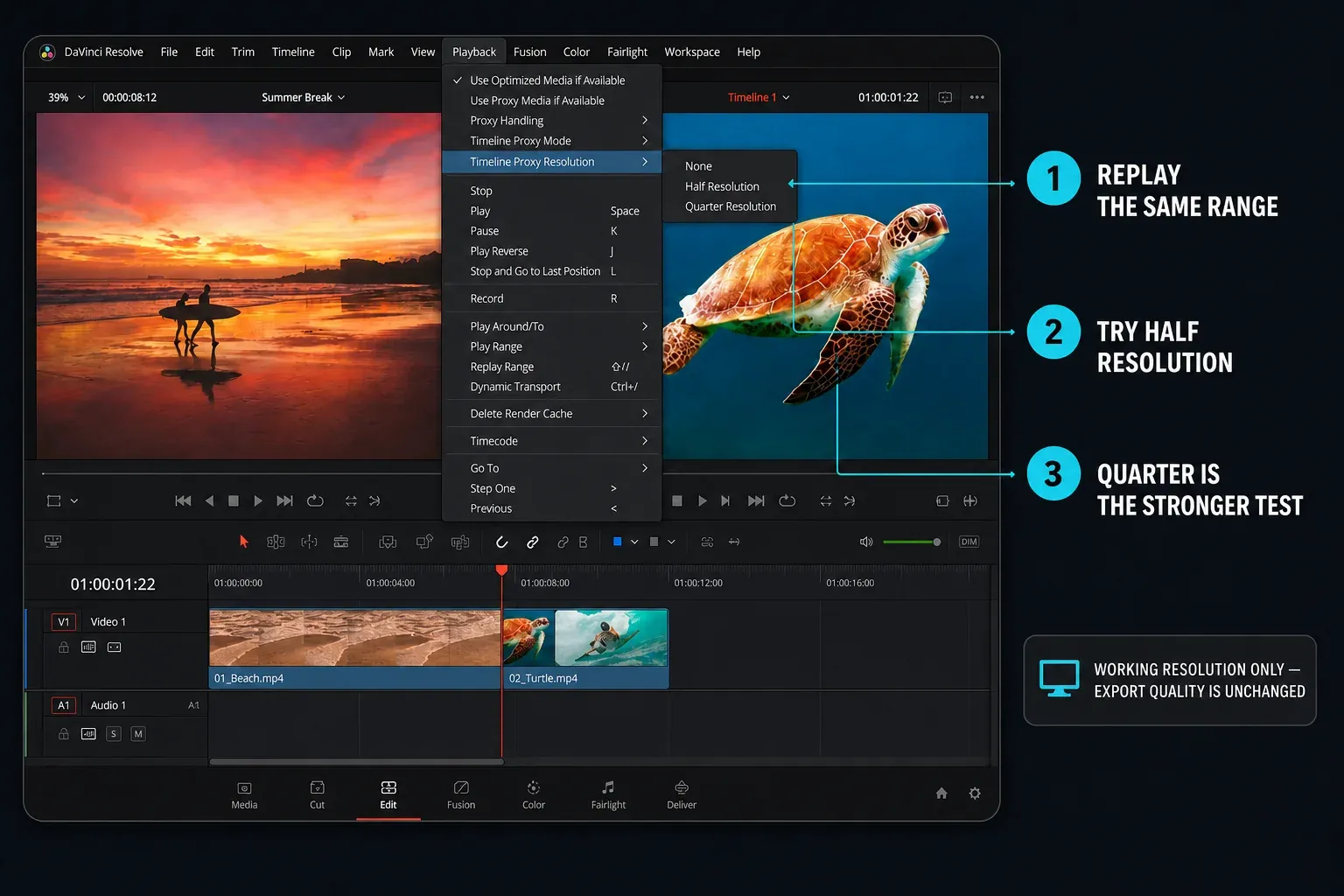The height and width of the screenshot is (896, 1344).
Task: Activate the Trim Edit mode tool
Action: click(x=276, y=542)
